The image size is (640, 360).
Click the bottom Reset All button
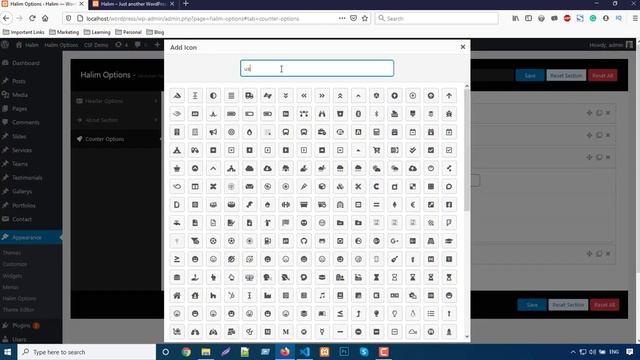click(x=604, y=305)
